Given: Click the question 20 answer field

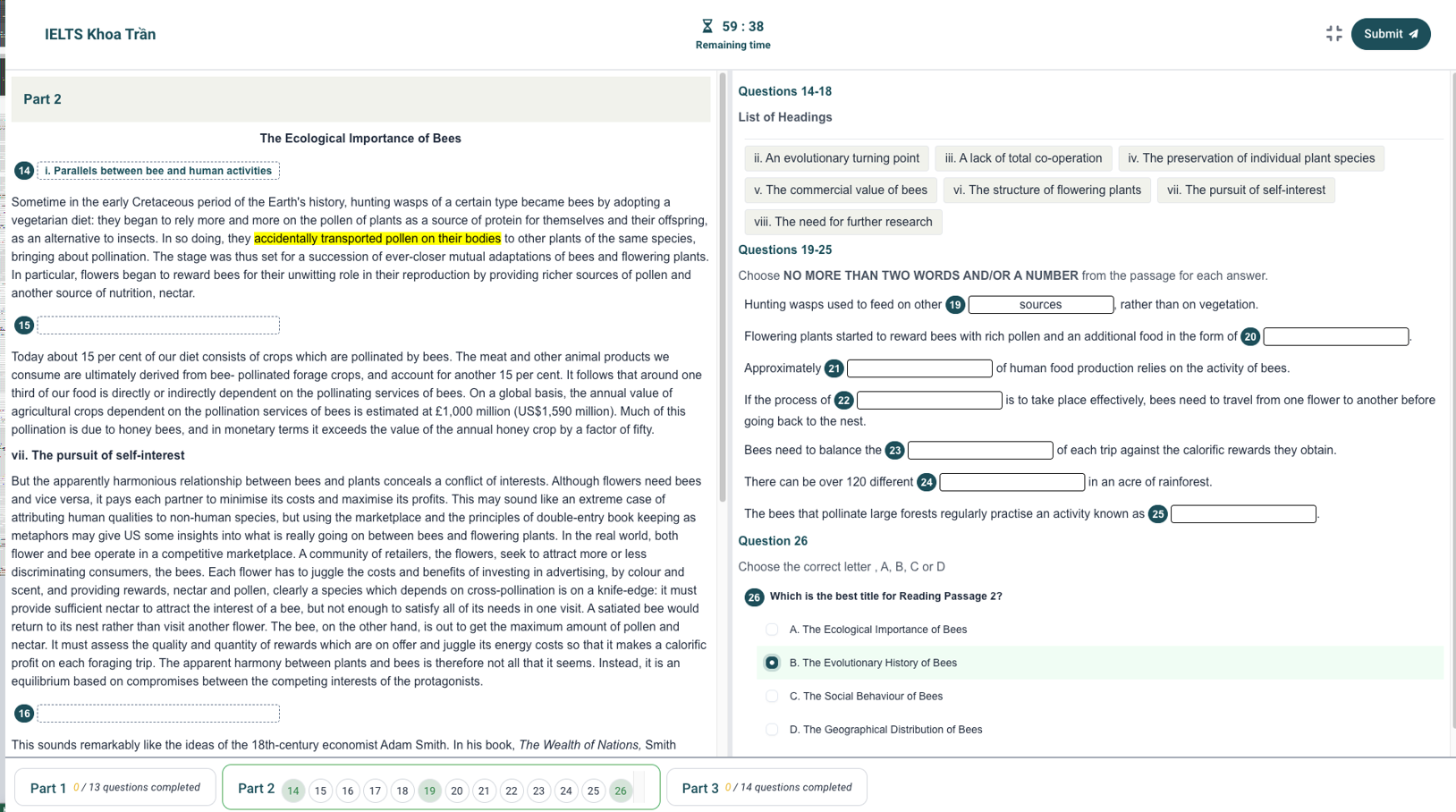Looking at the screenshot, I should (1335, 337).
